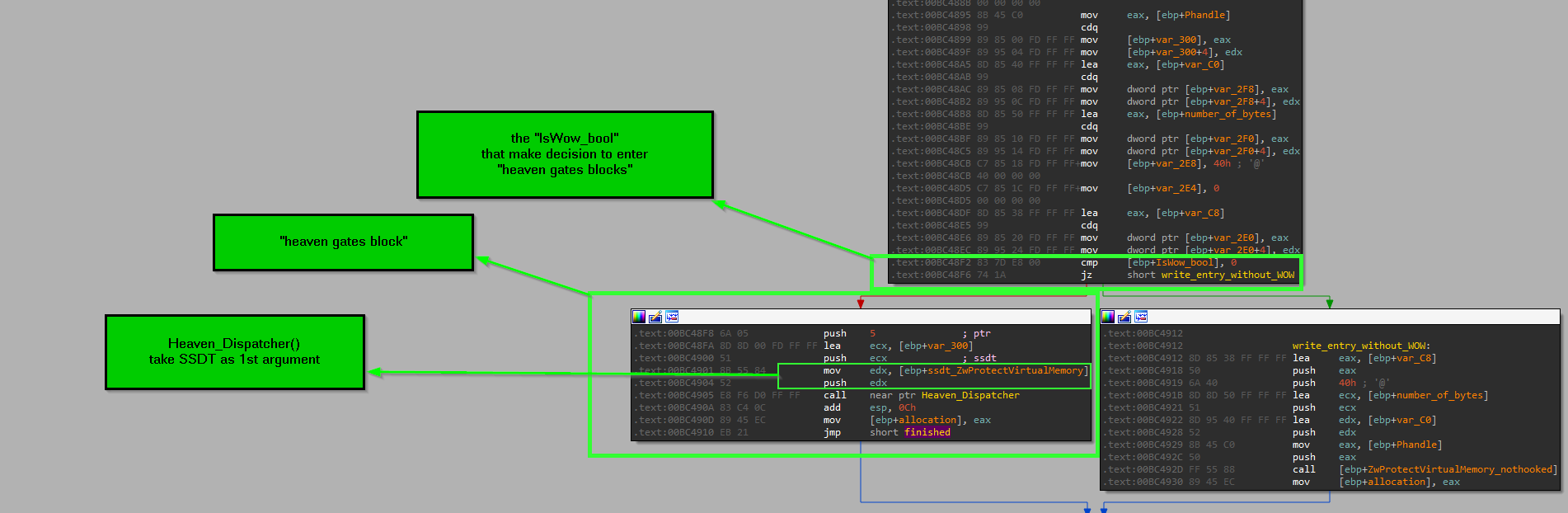Image resolution: width=1568 pixels, height=513 pixels.
Task: Click the edit comment pencil icon on the Heaven_Dispatcher block
Action: pyautogui.click(x=655, y=317)
